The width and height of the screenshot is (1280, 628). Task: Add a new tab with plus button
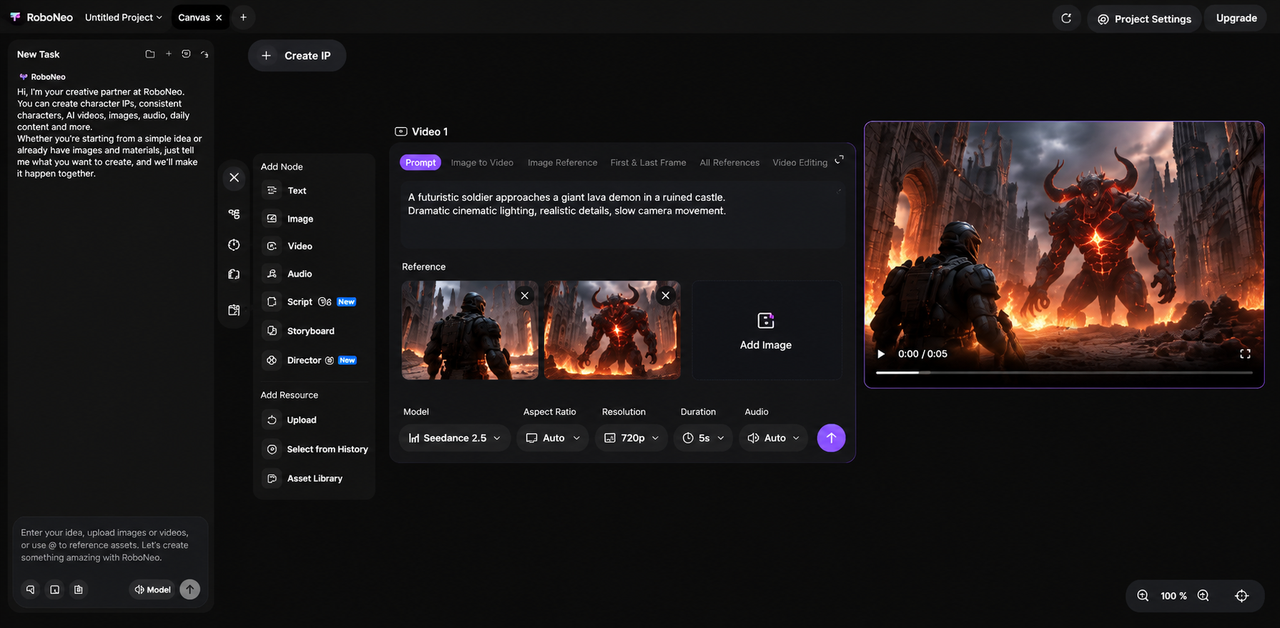tap(243, 18)
